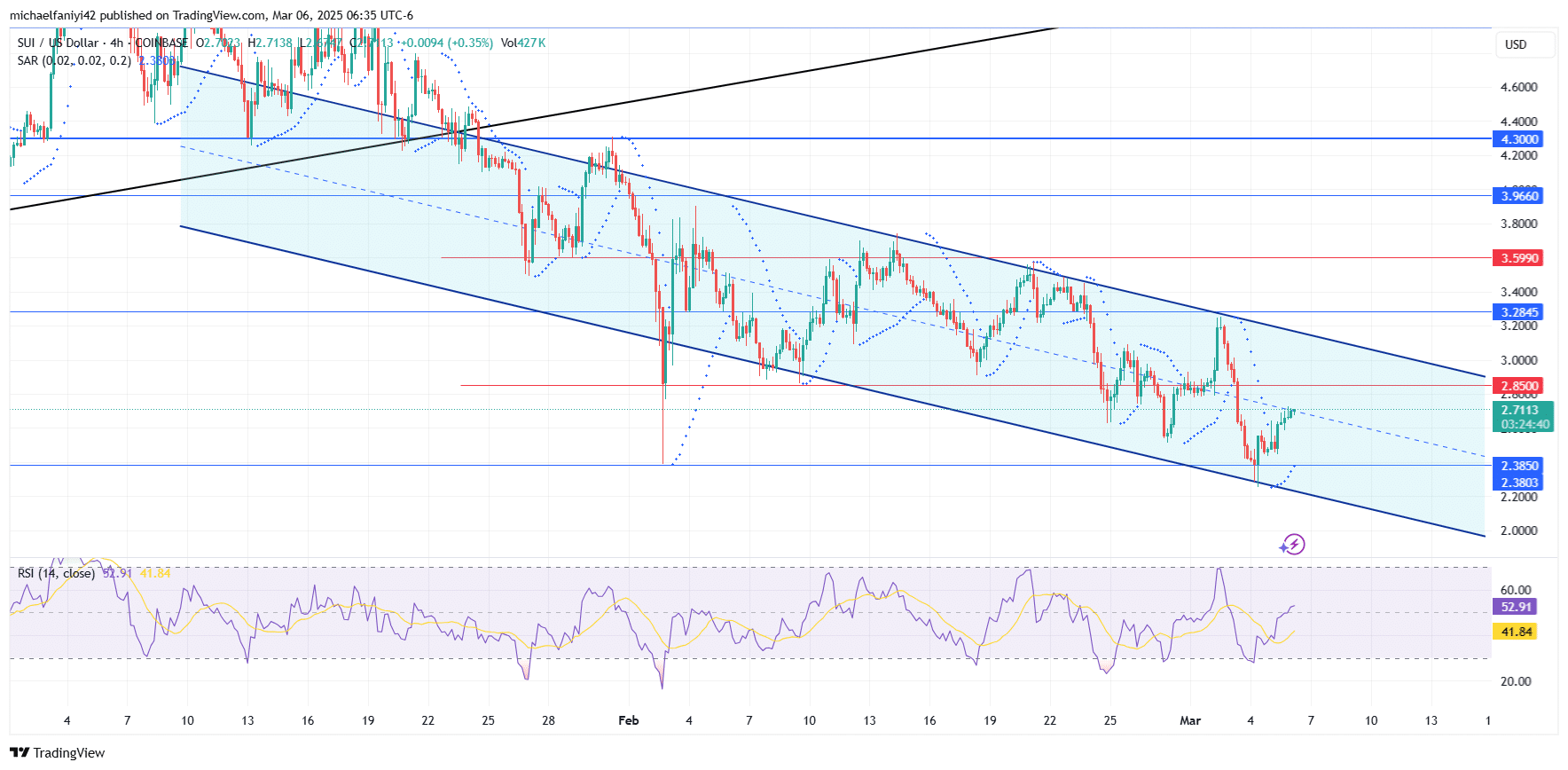Click the RSI (14, close) indicator legend

[x=56, y=573]
